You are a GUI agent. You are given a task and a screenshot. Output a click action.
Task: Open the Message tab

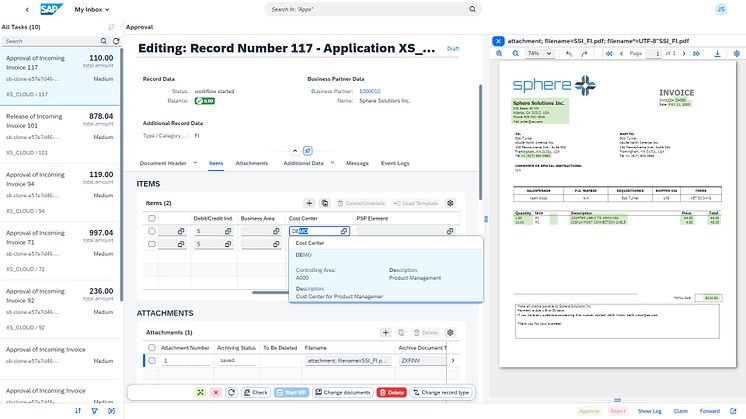357,162
